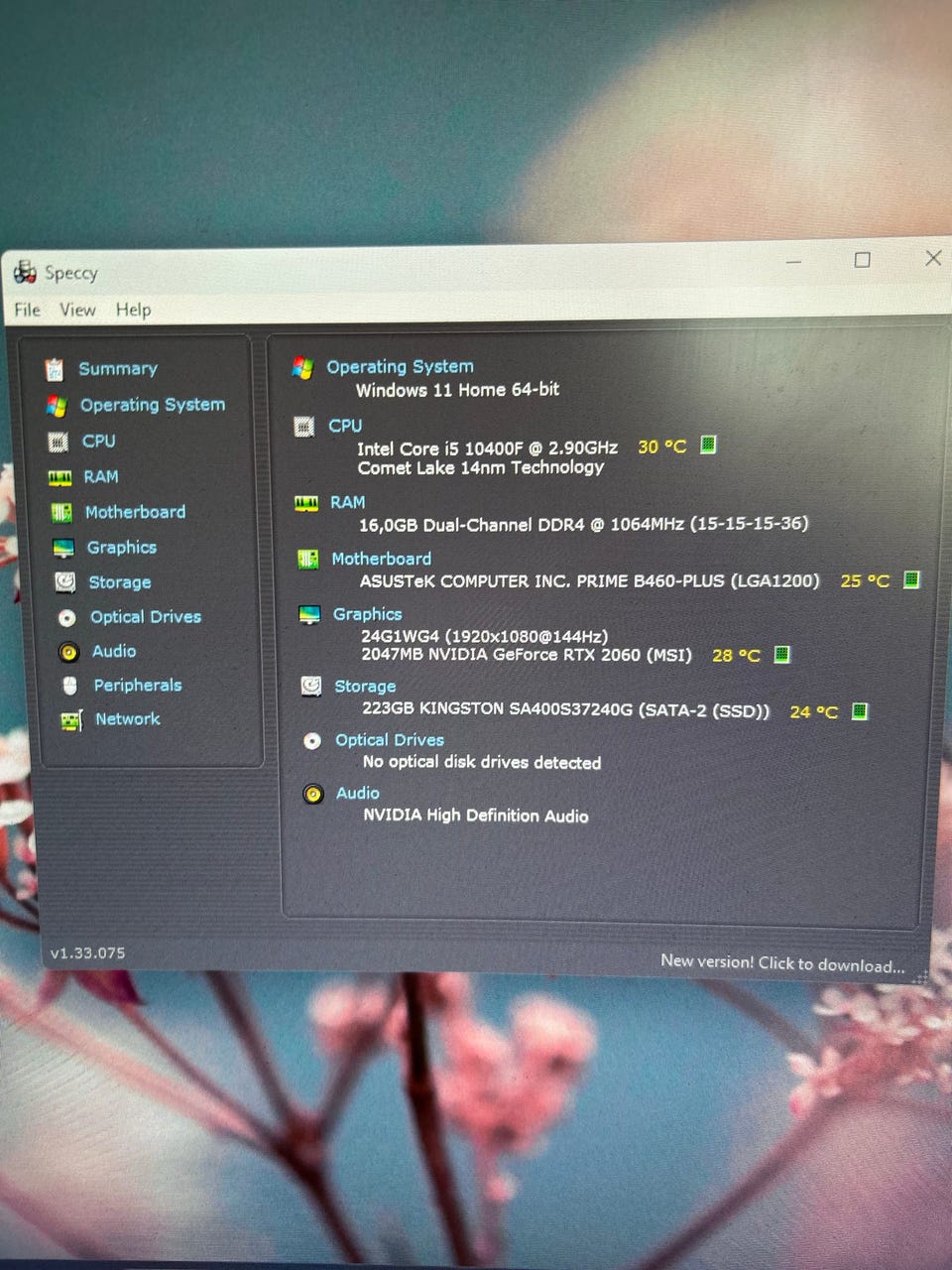Image resolution: width=952 pixels, height=1270 pixels.
Task: Open the Motherboard heading link in summary
Action: click(382, 559)
